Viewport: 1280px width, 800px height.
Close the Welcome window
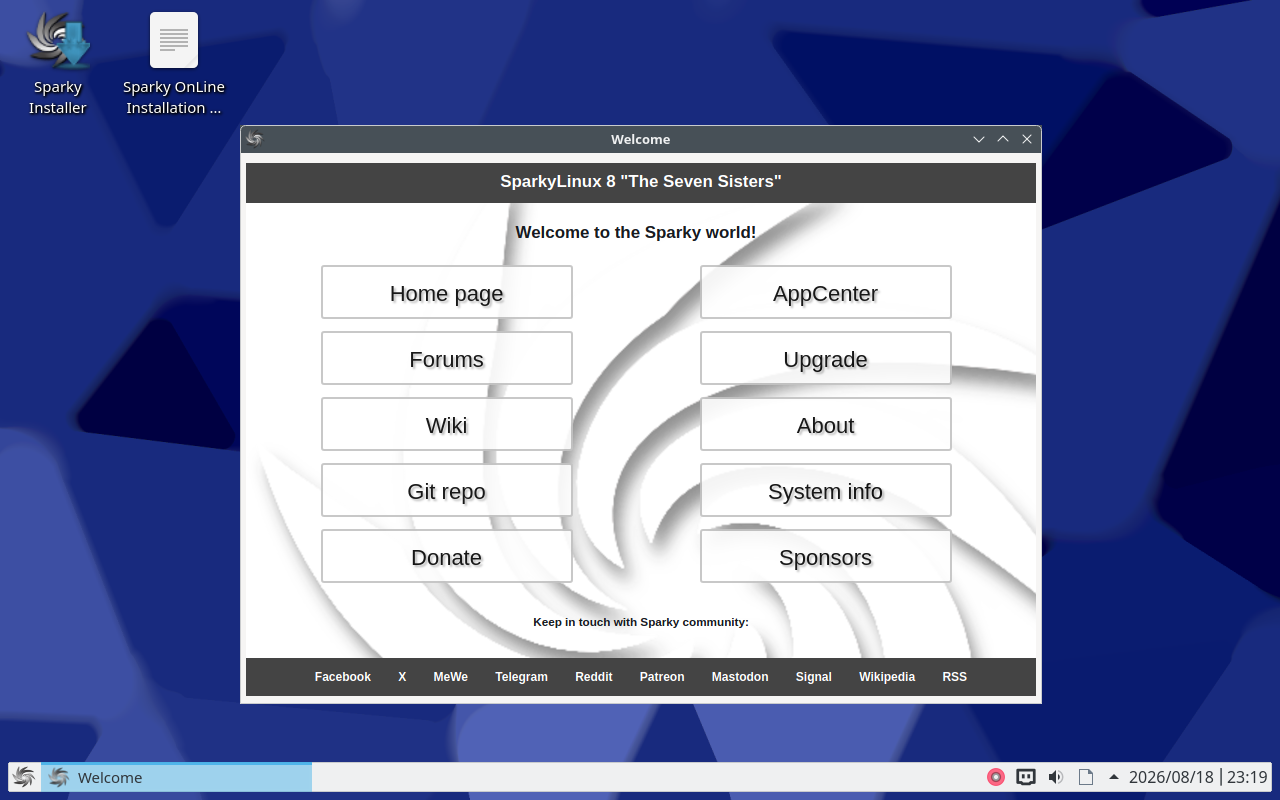tap(1027, 139)
